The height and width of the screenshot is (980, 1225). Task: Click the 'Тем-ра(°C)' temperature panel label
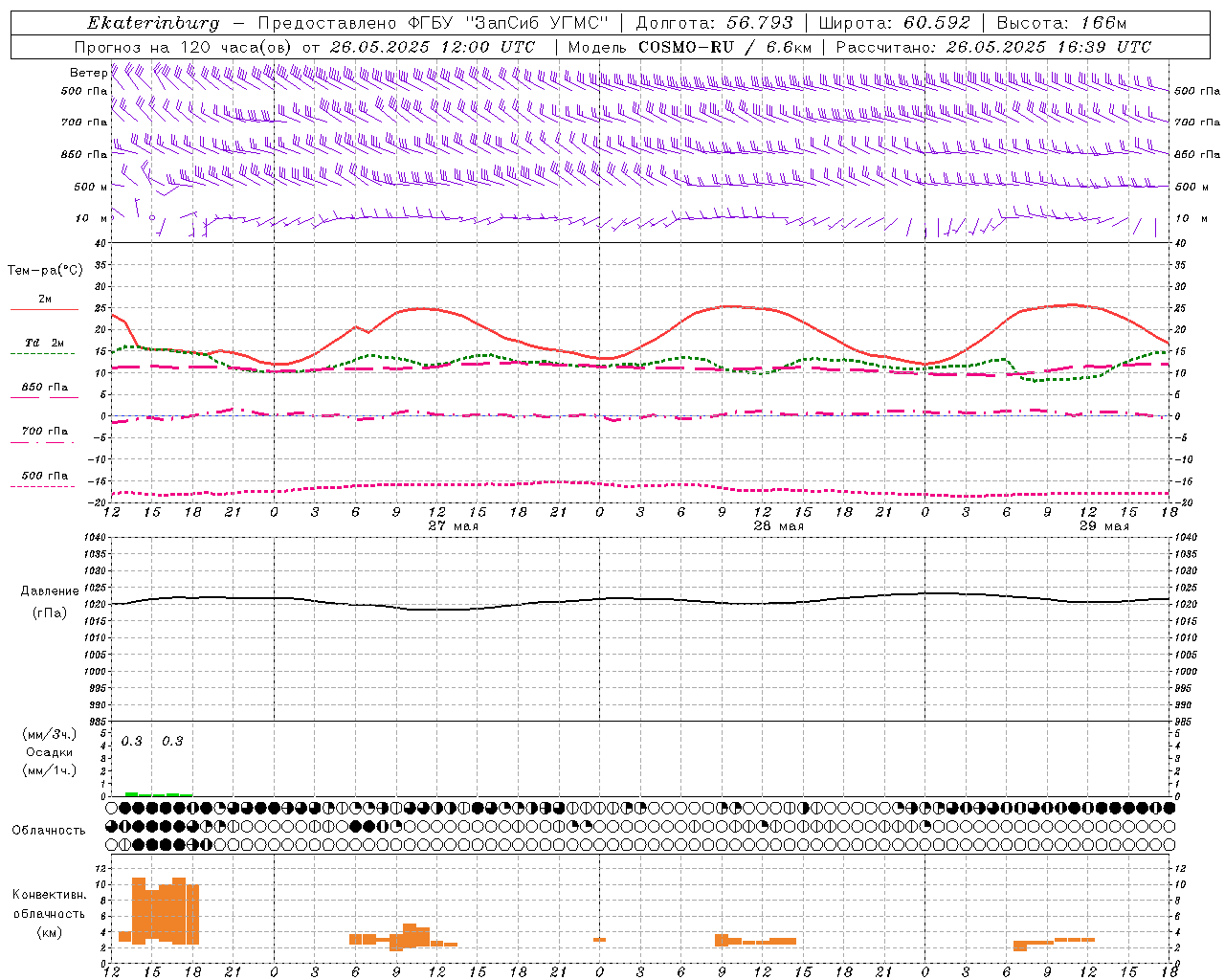point(45,271)
